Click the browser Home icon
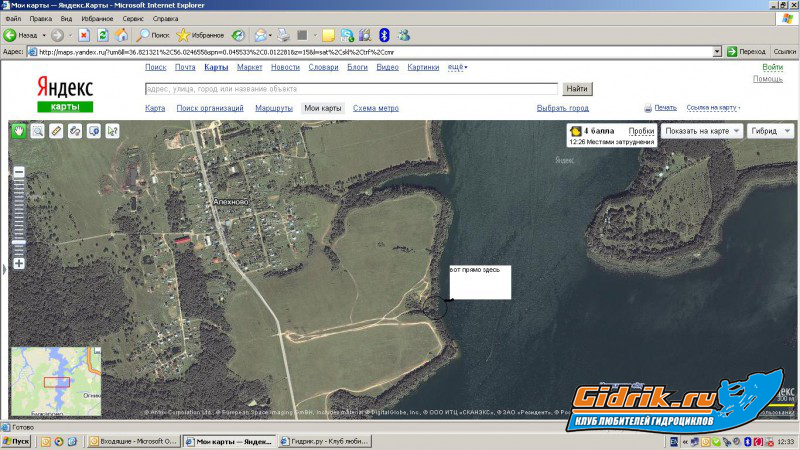The image size is (800, 450). [x=121, y=35]
